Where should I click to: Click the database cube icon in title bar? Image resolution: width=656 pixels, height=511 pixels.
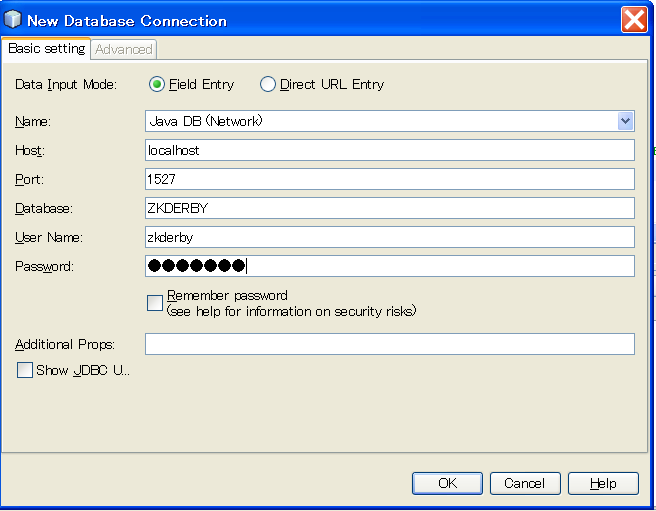pyautogui.click(x=12, y=19)
